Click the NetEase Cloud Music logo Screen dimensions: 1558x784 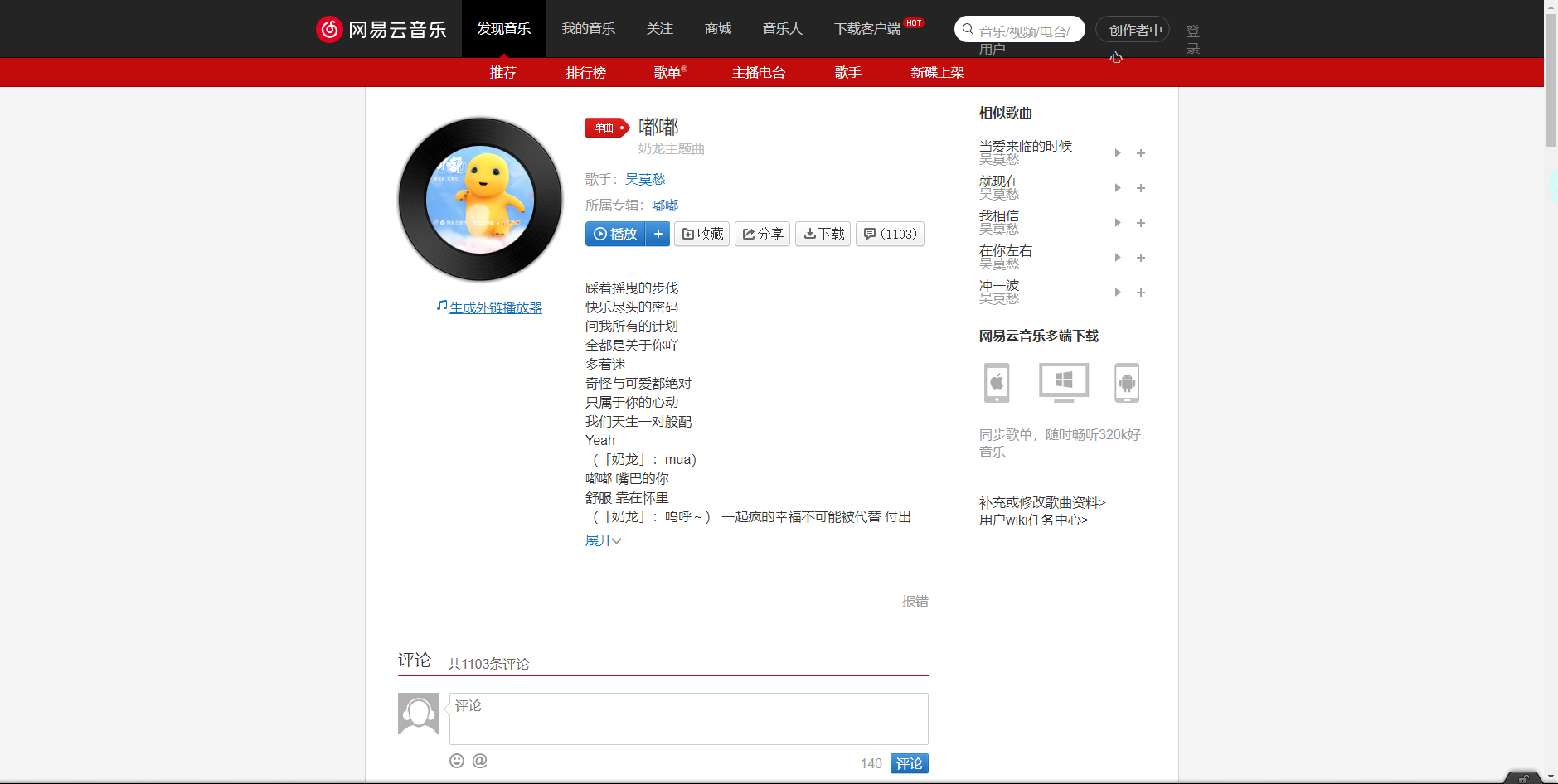pos(381,28)
